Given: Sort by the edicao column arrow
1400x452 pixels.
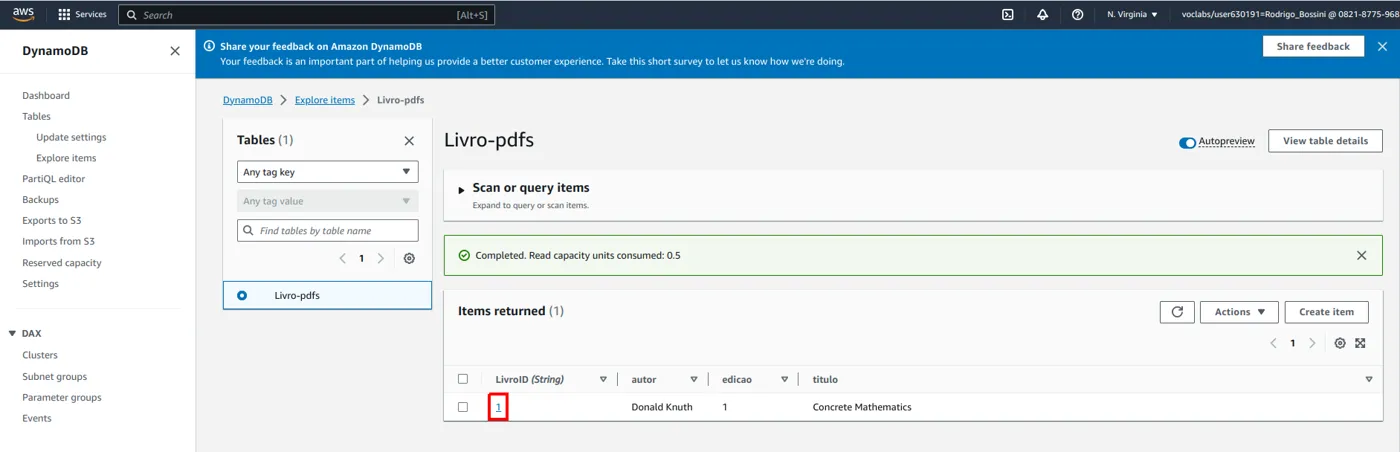Looking at the screenshot, I should click(784, 380).
